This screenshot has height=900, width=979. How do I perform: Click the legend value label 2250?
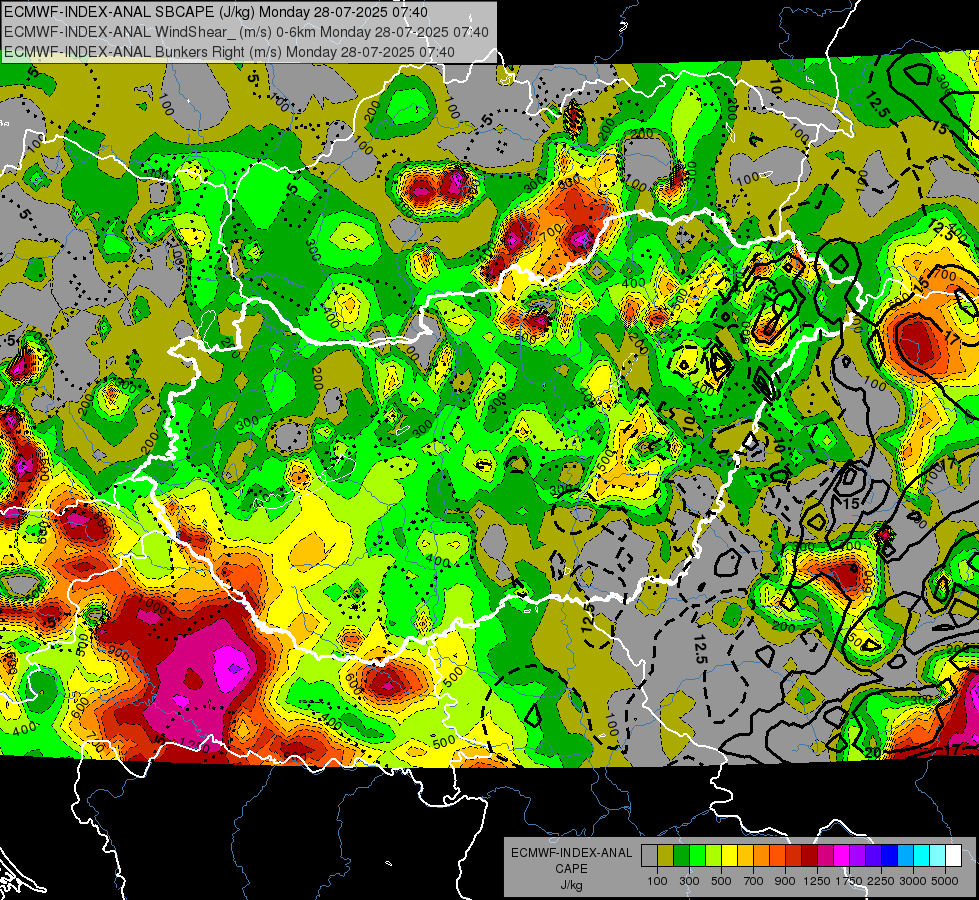pyautogui.click(x=880, y=881)
